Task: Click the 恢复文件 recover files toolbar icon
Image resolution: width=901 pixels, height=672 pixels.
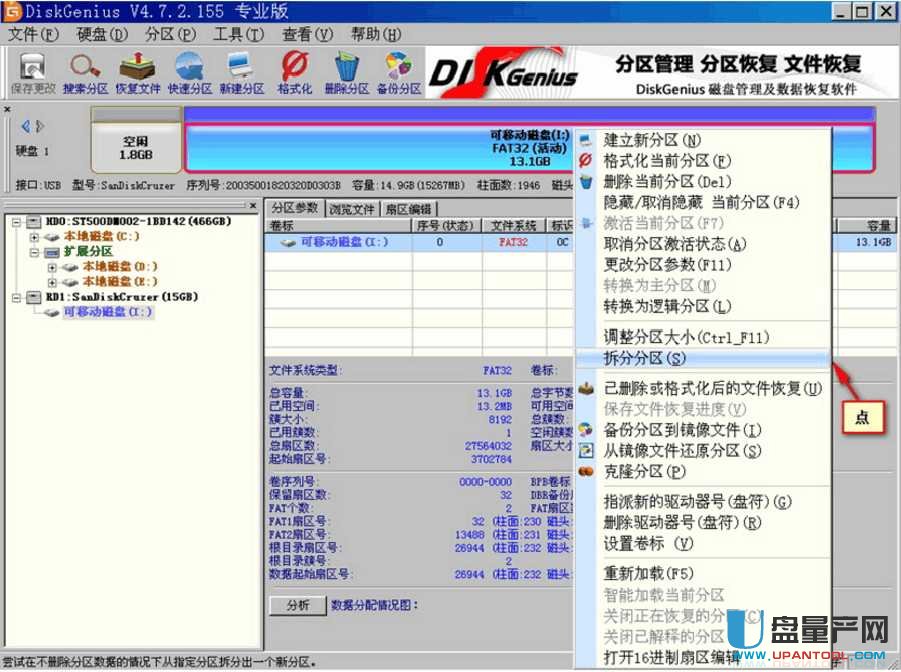Action: 137,73
